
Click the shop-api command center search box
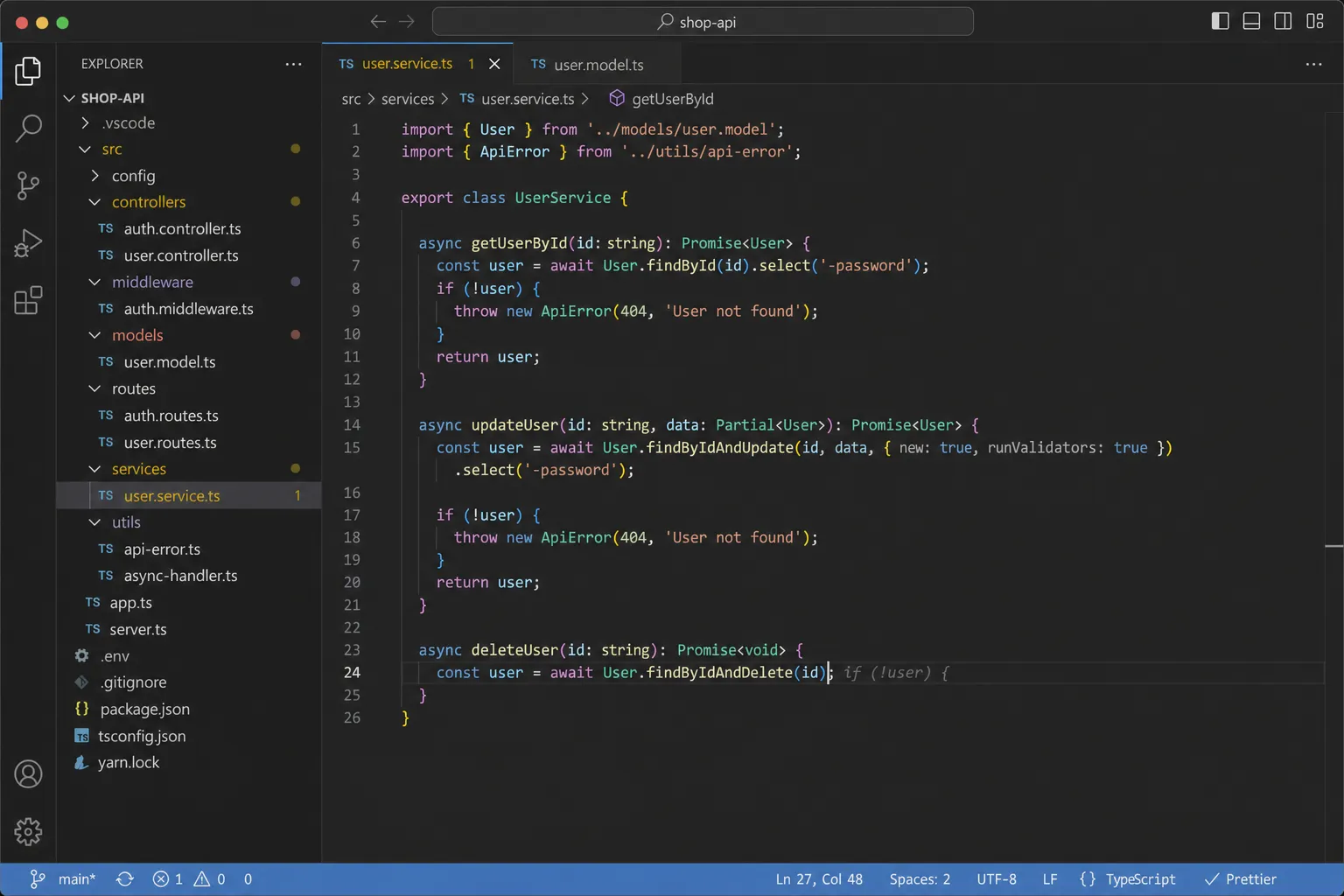click(x=703, y=22)
